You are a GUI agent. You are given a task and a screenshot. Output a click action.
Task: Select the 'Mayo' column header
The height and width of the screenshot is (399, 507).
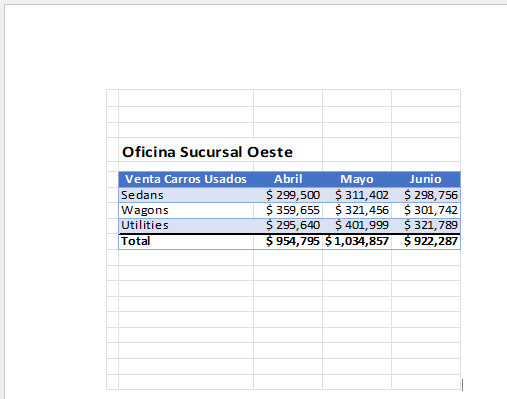[x=357, y=179]
